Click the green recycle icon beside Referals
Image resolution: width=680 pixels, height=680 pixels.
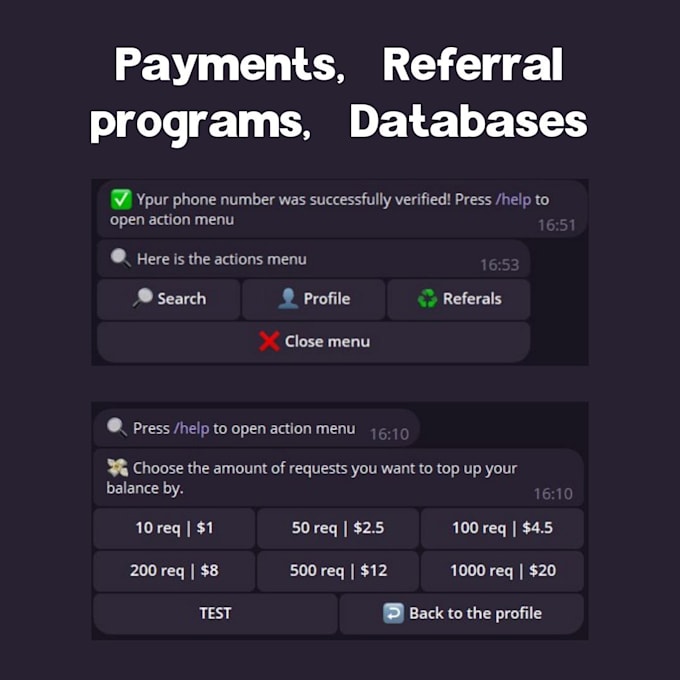(x=428, y=299)
